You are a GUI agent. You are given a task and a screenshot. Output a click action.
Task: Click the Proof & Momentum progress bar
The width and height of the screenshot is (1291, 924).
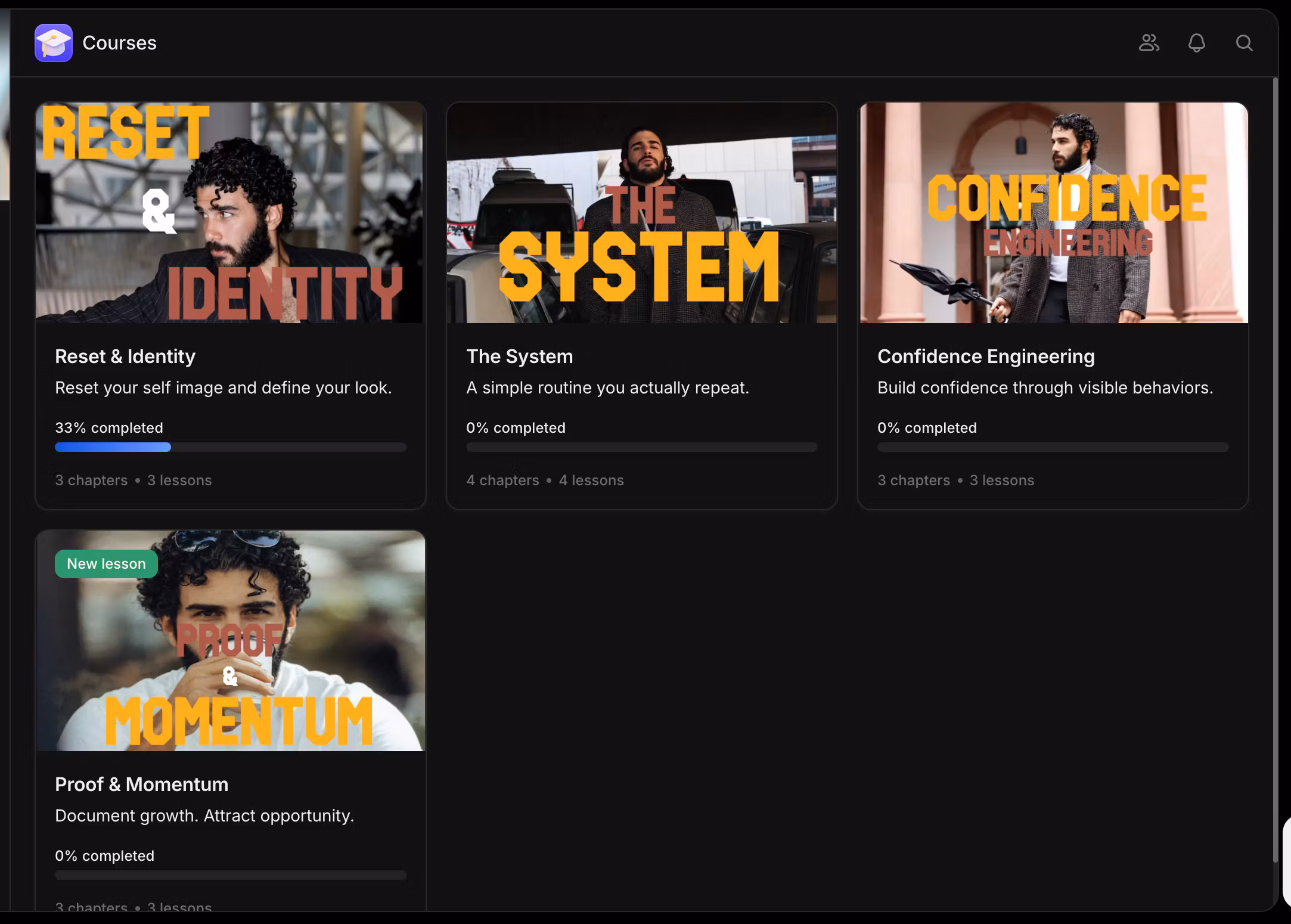pyautogui.click(x=230, y=875)
